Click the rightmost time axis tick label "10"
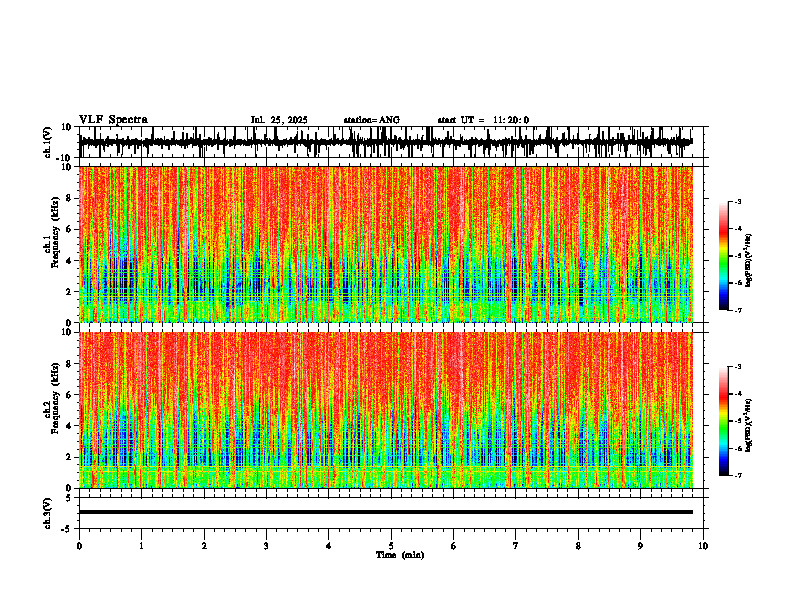The width and height of the screenshot is (792, 612). pyautogui.click(x=703, y=546)
